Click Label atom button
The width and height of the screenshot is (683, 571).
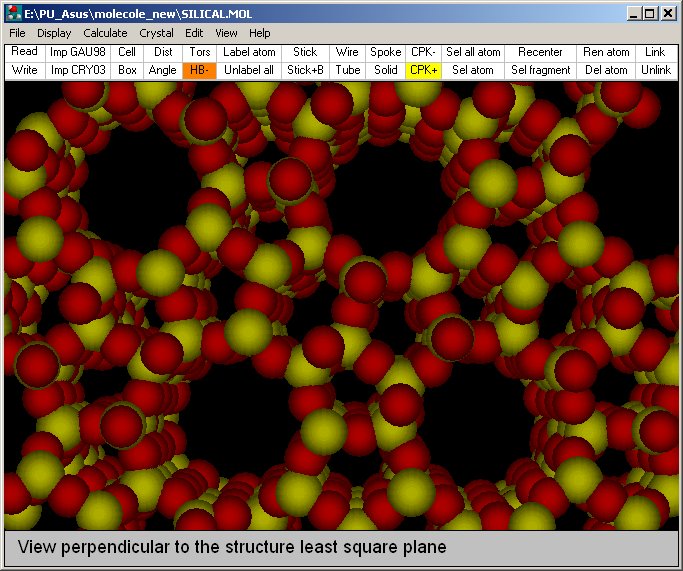coord(249,52)
